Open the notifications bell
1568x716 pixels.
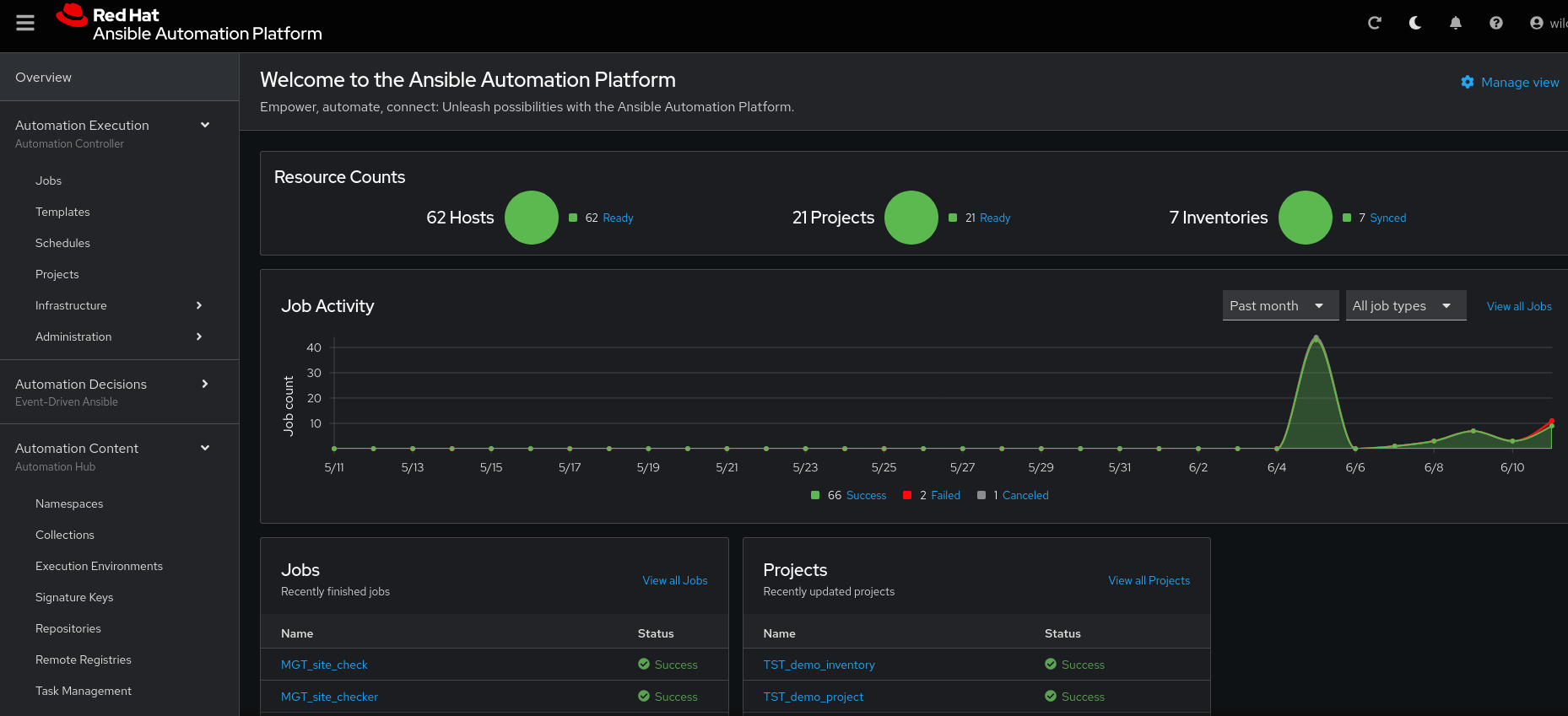1456,23
